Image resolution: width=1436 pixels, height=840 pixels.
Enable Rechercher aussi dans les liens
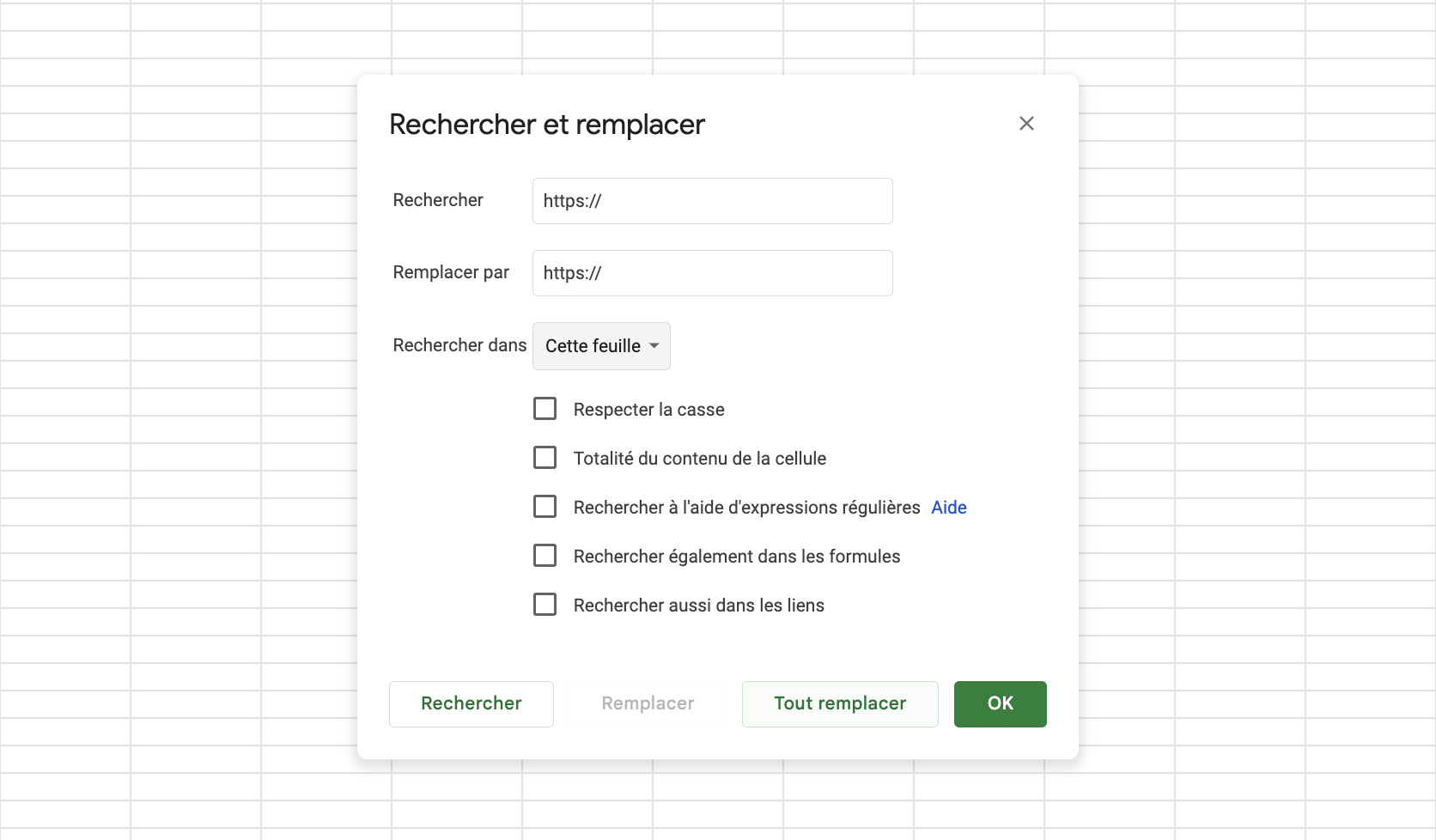click(545, 605)
